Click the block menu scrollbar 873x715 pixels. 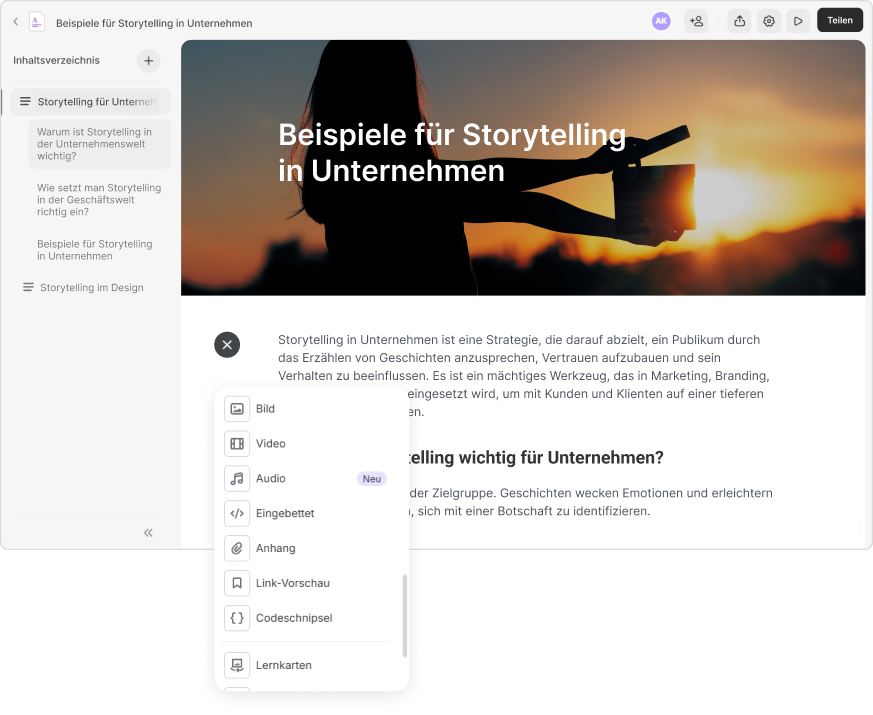(x=405, y=616)
